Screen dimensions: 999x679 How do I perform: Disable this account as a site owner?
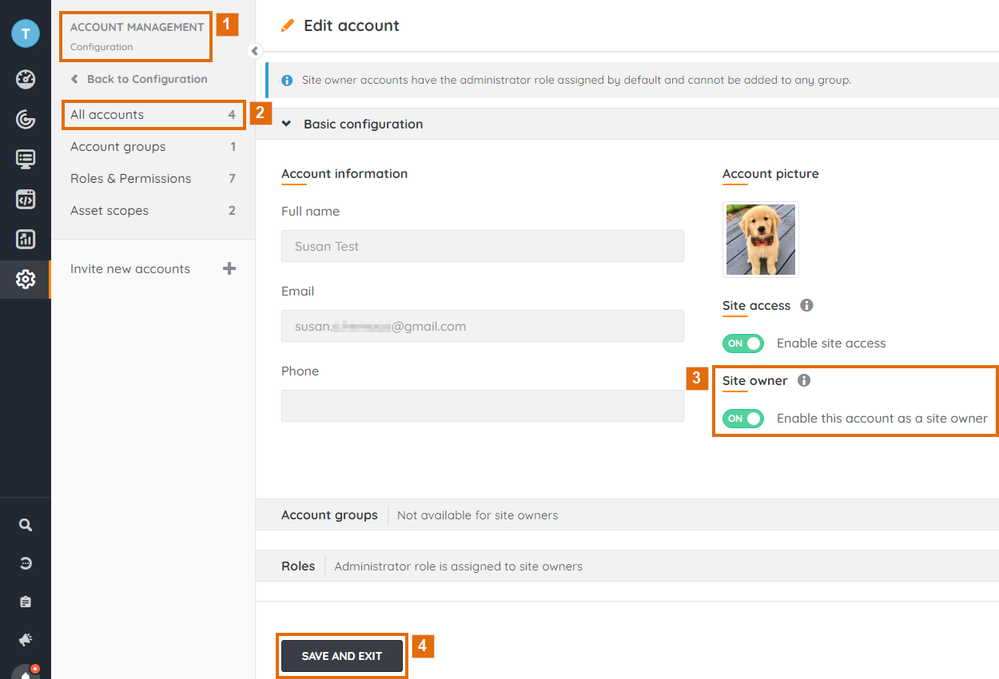coord(743,418)
